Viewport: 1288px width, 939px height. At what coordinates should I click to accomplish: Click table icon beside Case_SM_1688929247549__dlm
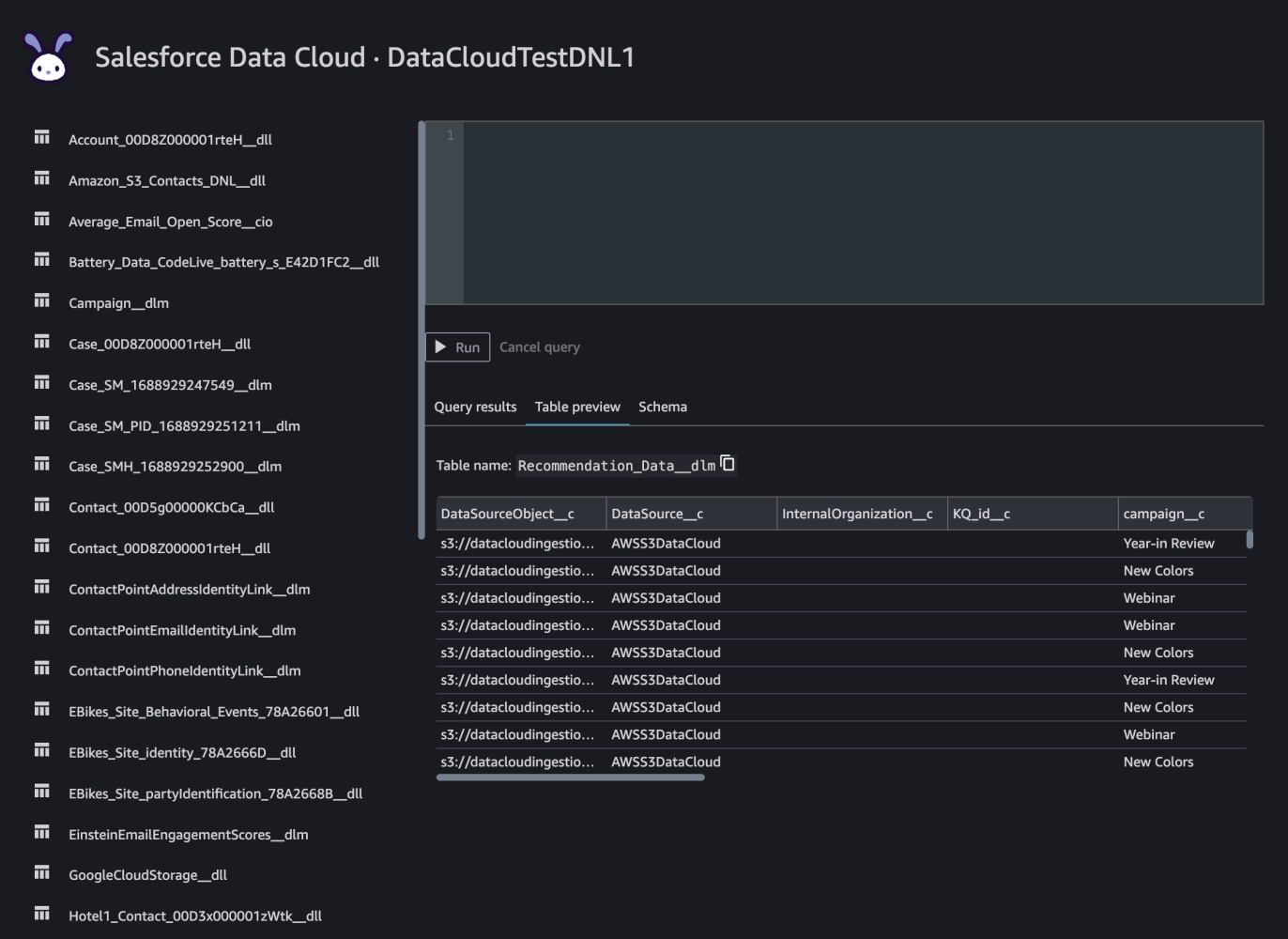coord(42,382)
